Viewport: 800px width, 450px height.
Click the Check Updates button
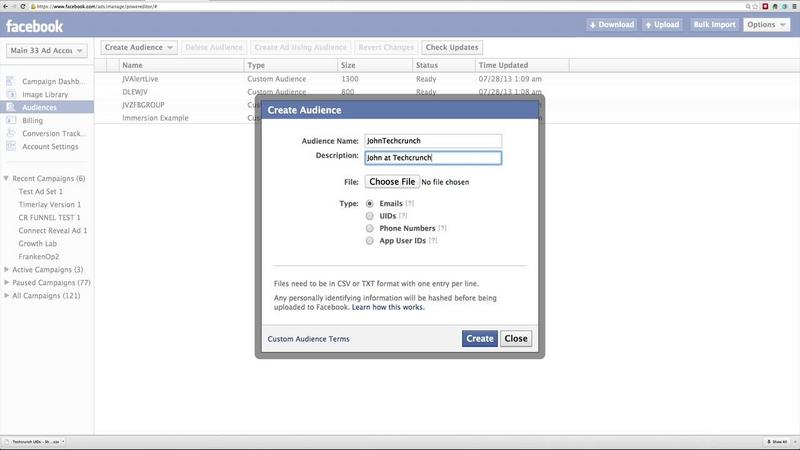tap(452, 47)
